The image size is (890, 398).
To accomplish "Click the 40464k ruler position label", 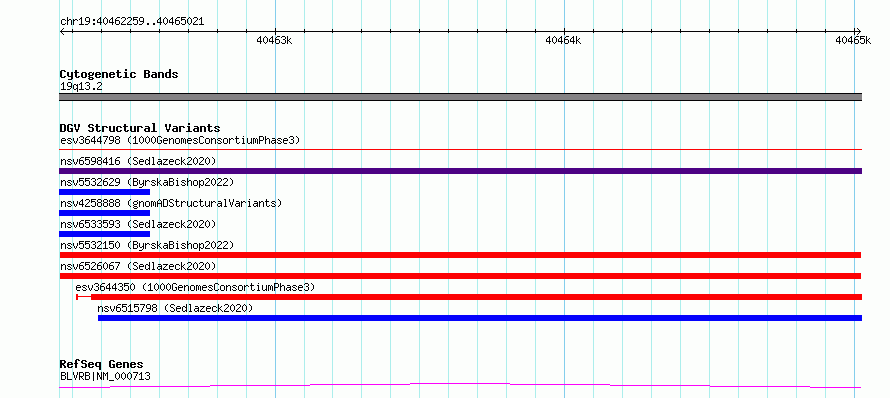I will [563, 40].
